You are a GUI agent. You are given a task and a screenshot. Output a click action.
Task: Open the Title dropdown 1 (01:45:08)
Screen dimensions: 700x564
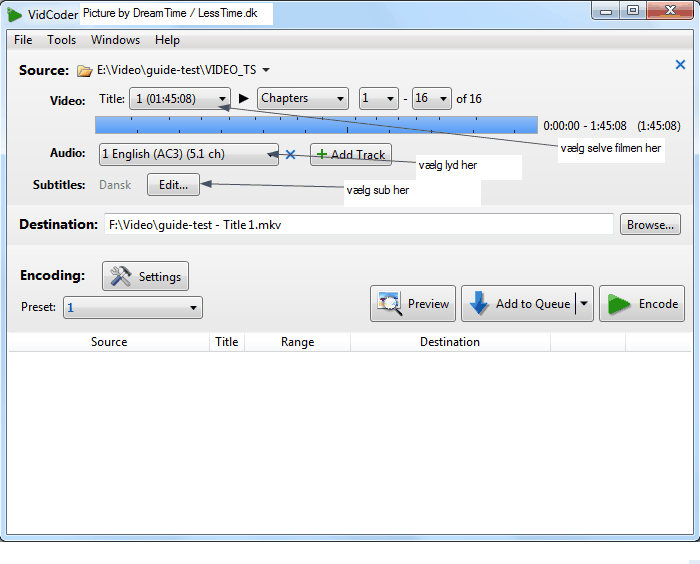tap(180, 98)
